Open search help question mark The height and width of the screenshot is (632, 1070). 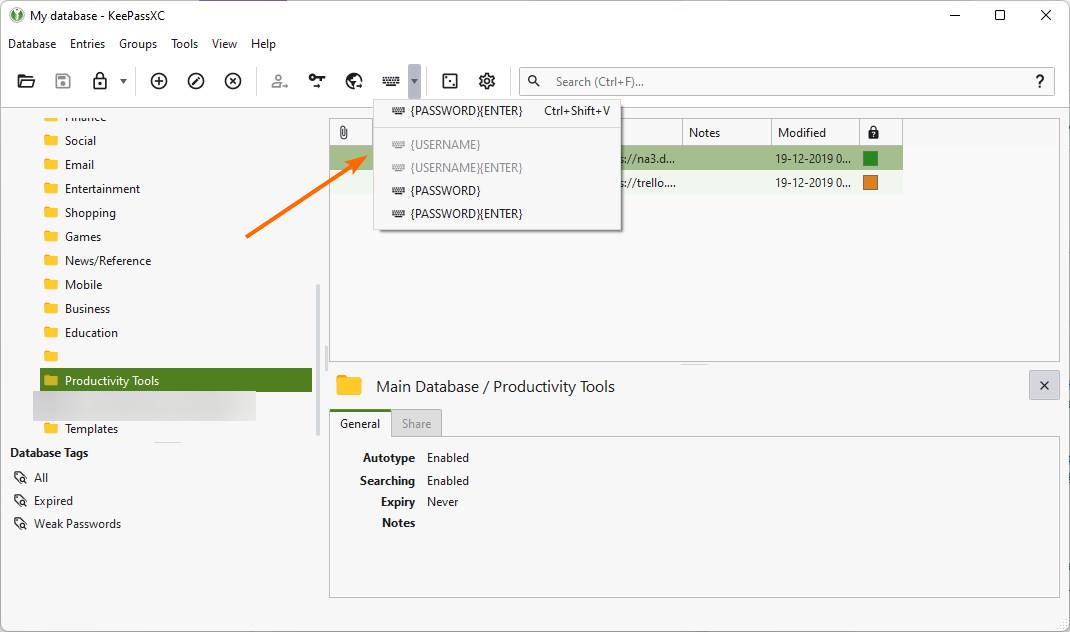[x=1039, y=81]
